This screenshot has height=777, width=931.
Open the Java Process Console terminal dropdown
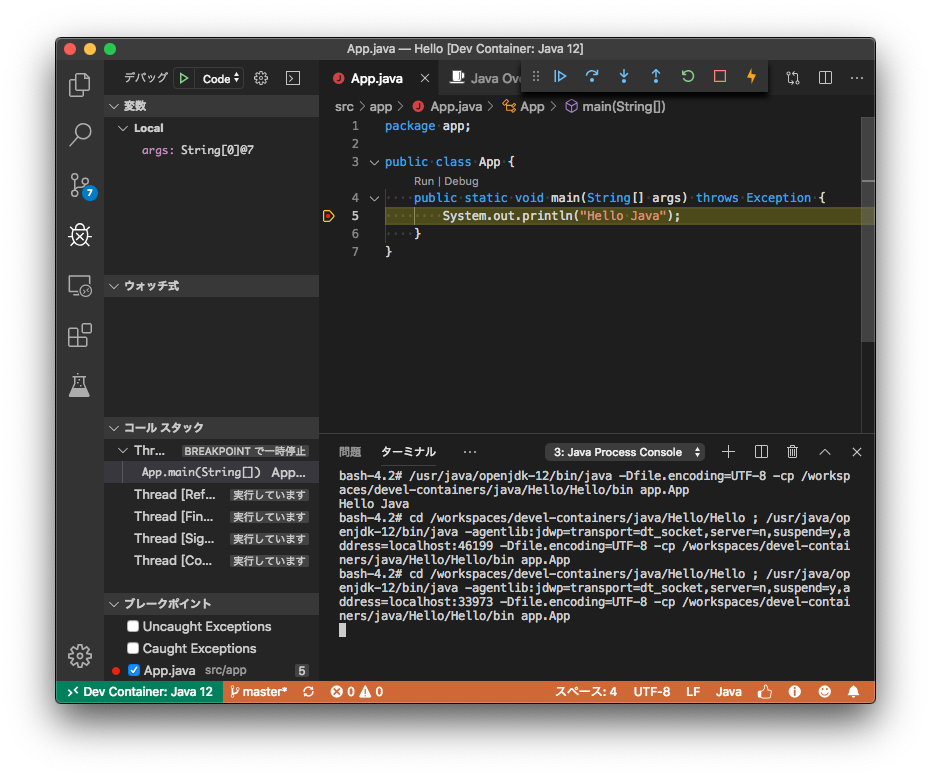click(625, 452)
